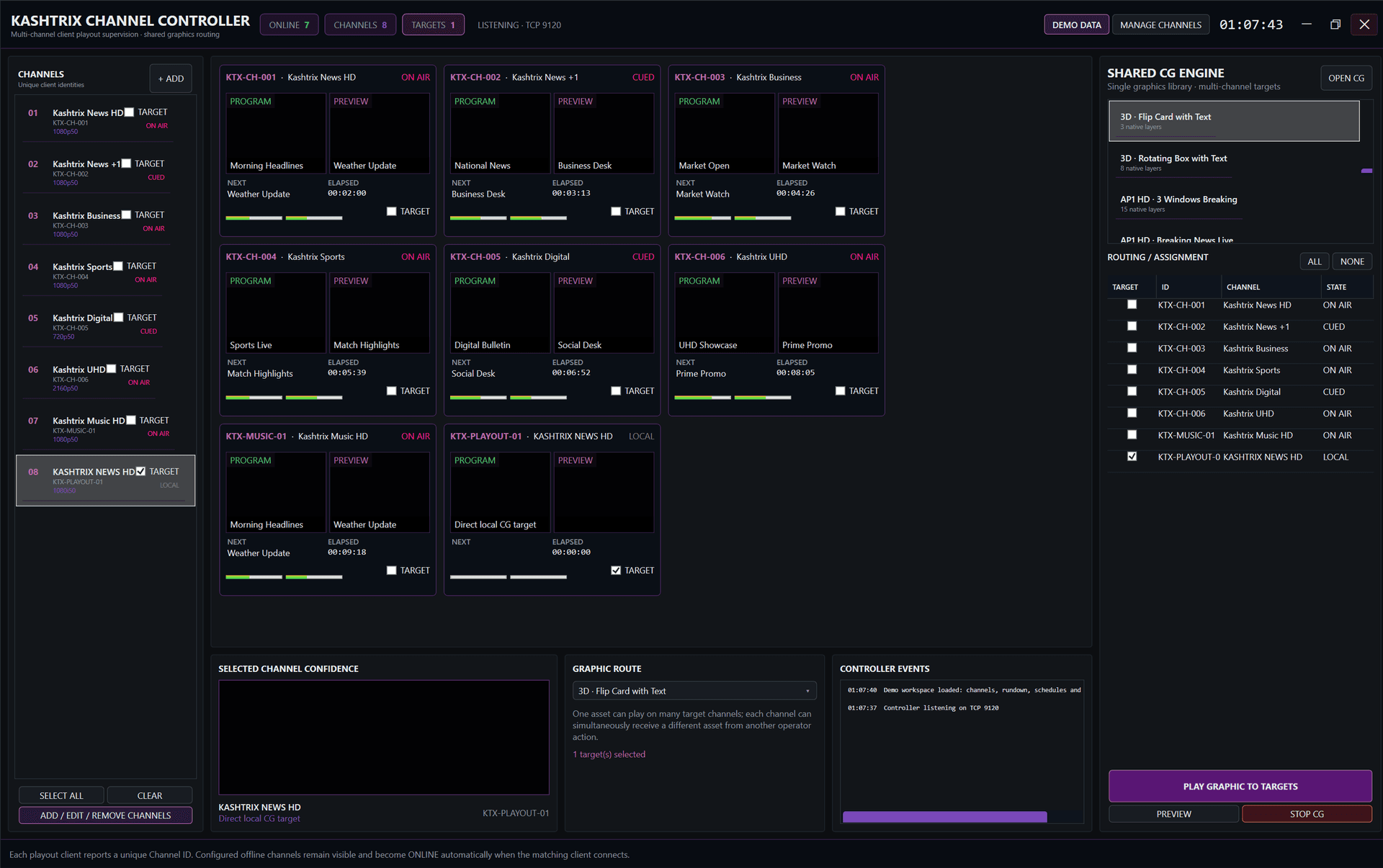Check routing target for KTX-MUSIC-01 row
The height and width of the screenshot is (868, 1383).
click(x=1132, y=434)
